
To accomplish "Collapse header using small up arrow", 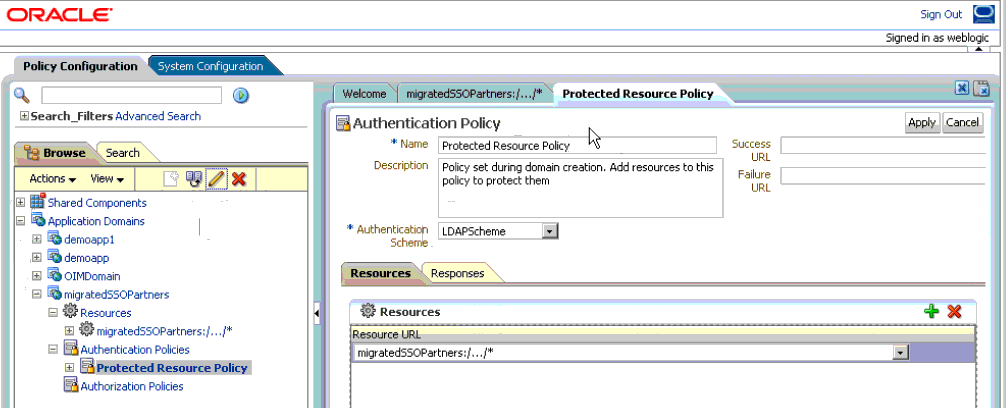I will pos(980,48).
